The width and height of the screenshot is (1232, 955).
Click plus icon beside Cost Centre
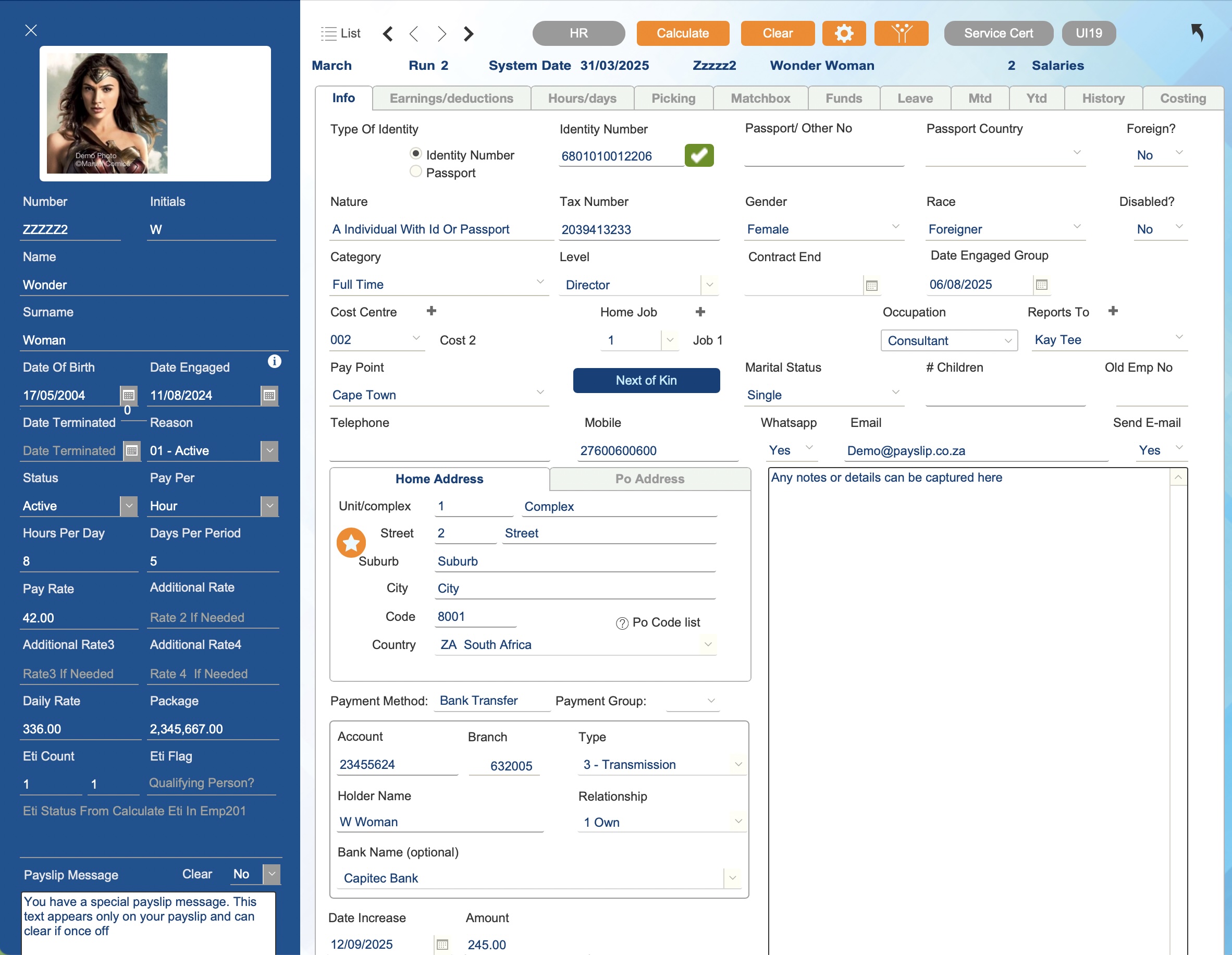coord(432,311)
